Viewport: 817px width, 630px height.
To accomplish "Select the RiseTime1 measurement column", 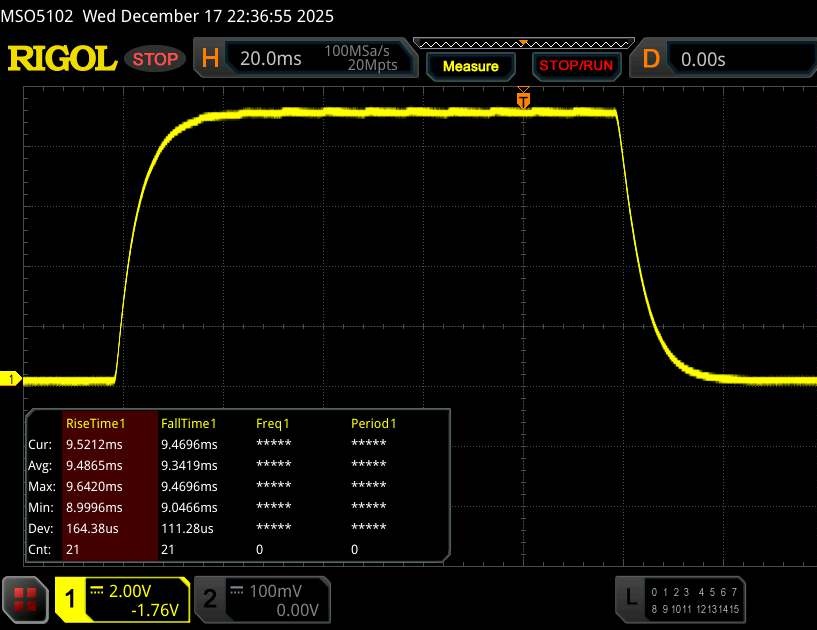I will pos(93,423).
